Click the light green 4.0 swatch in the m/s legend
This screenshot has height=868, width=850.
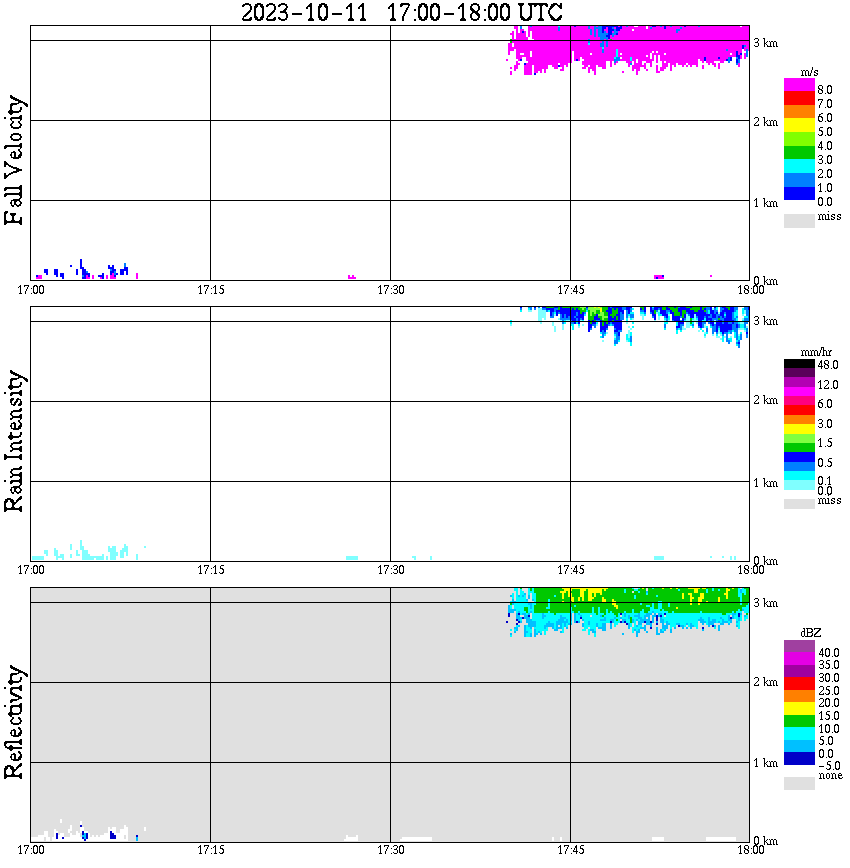pos(799,140)
